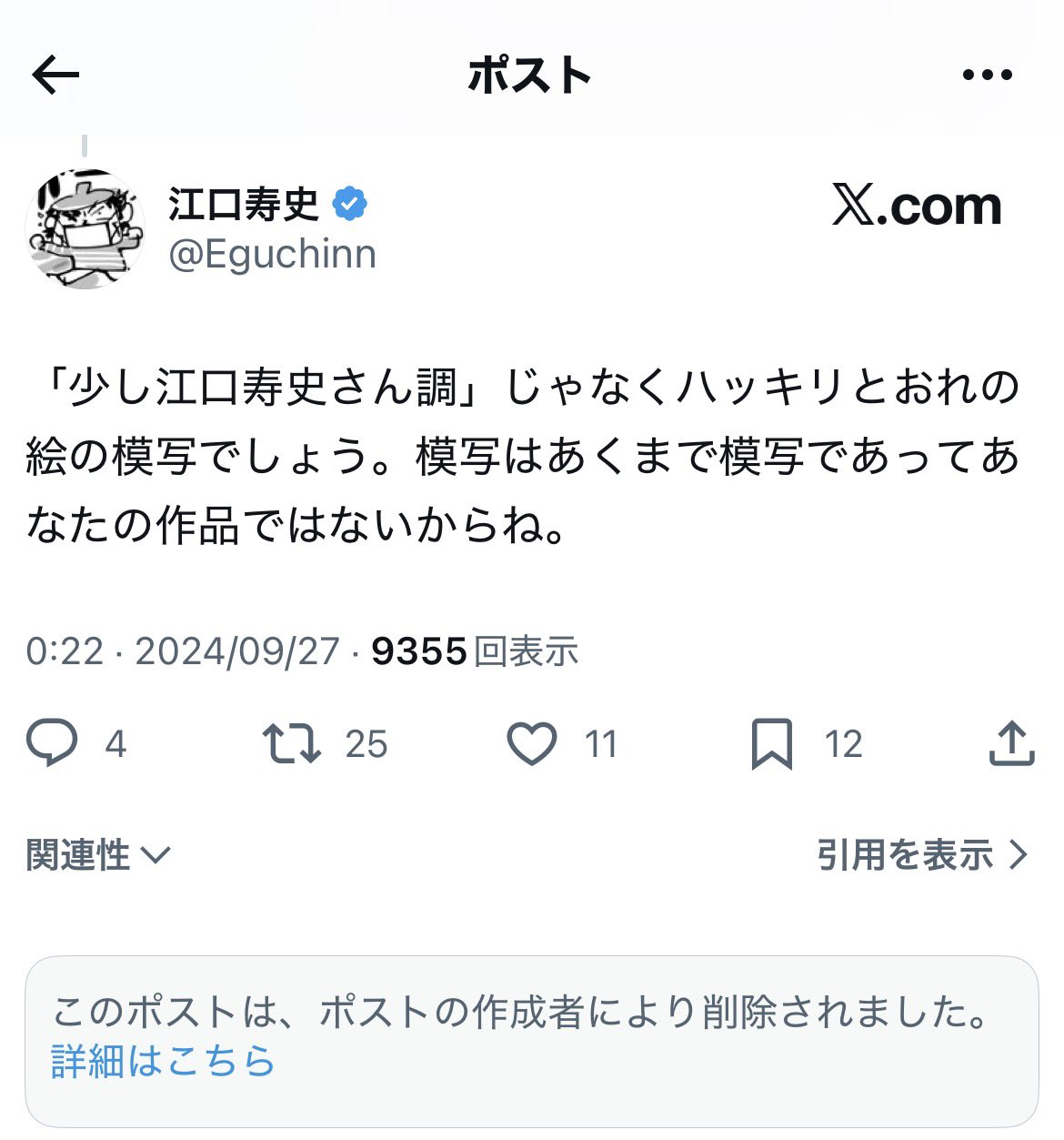Tap the 江口寿史 display name
The width and height of the screenshot is (1064, 1140).
point(243,204)
